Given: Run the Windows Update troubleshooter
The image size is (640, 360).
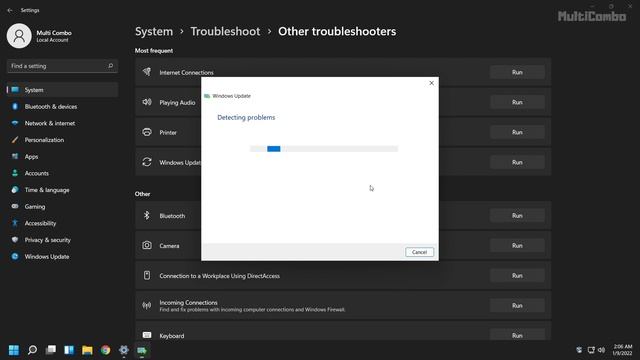Looking at the screenshot, I should [517, 162].
